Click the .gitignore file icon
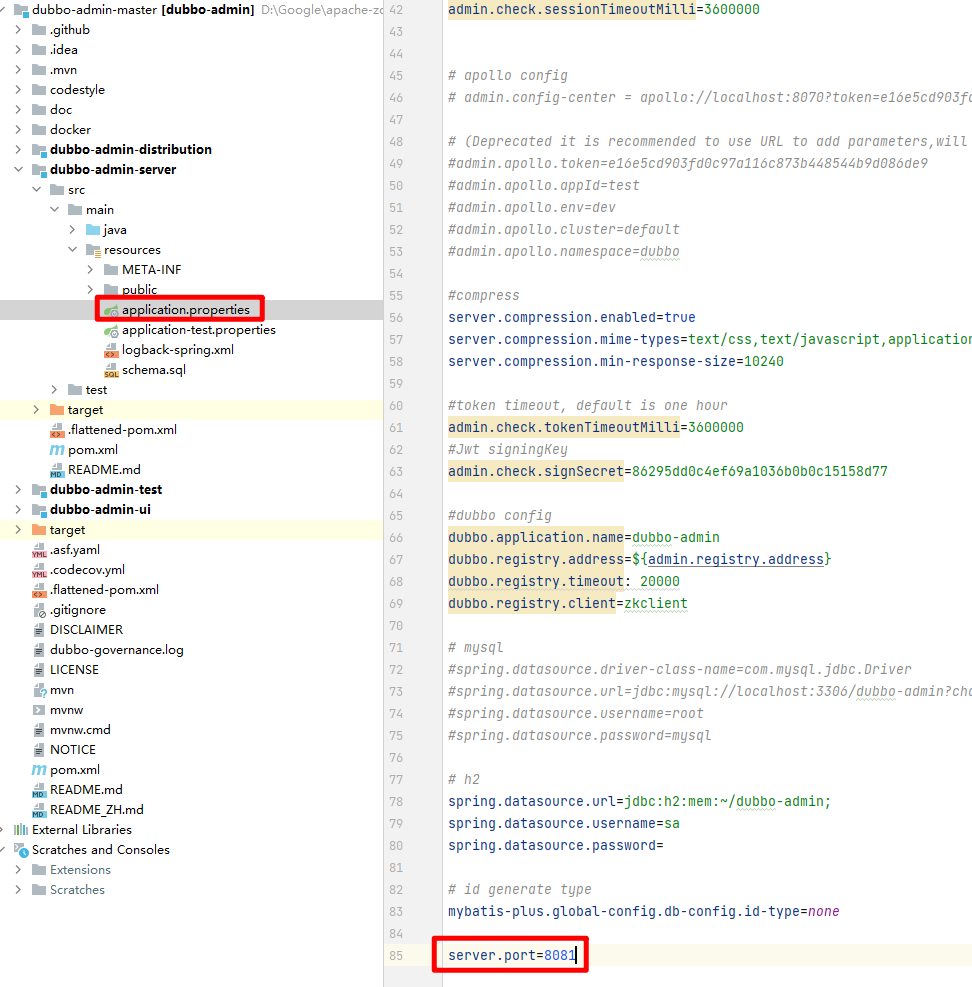The image size is (972, 987). [39, 610]
